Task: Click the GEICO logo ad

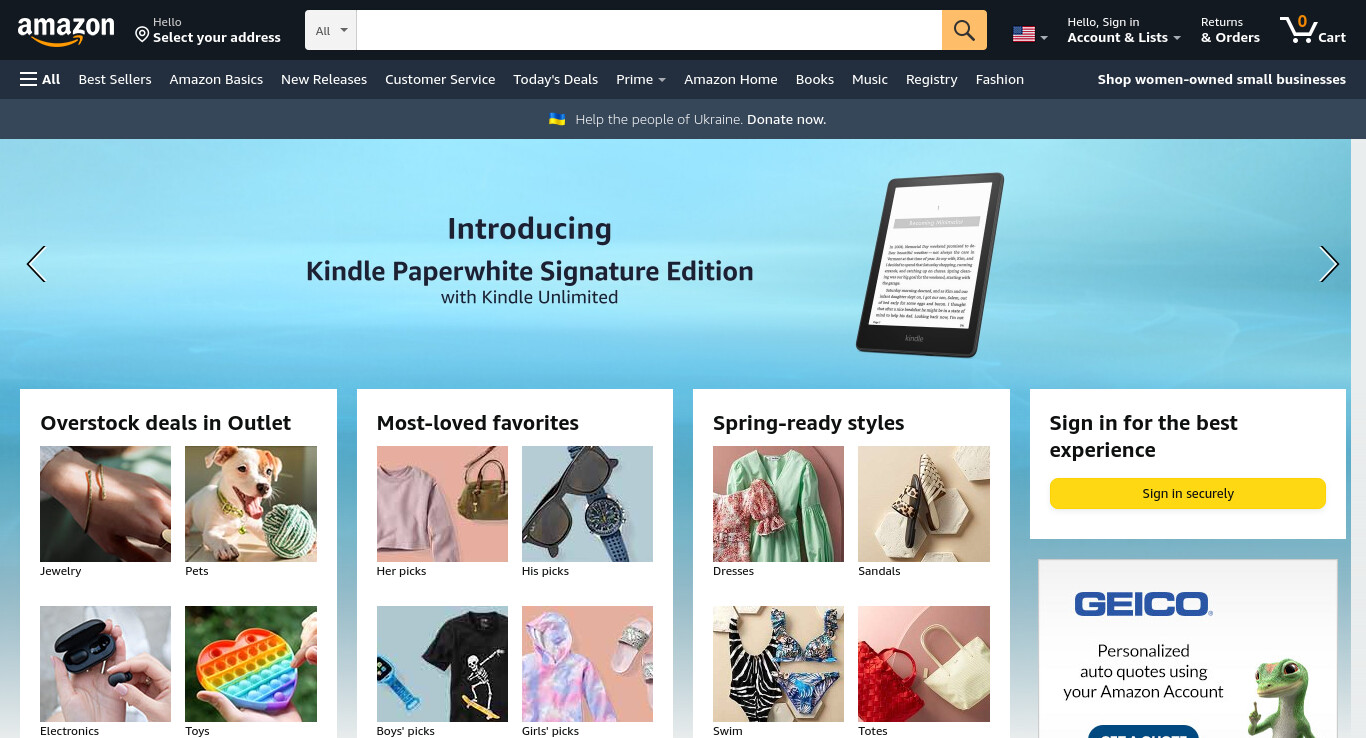Action: (1143, 604)
